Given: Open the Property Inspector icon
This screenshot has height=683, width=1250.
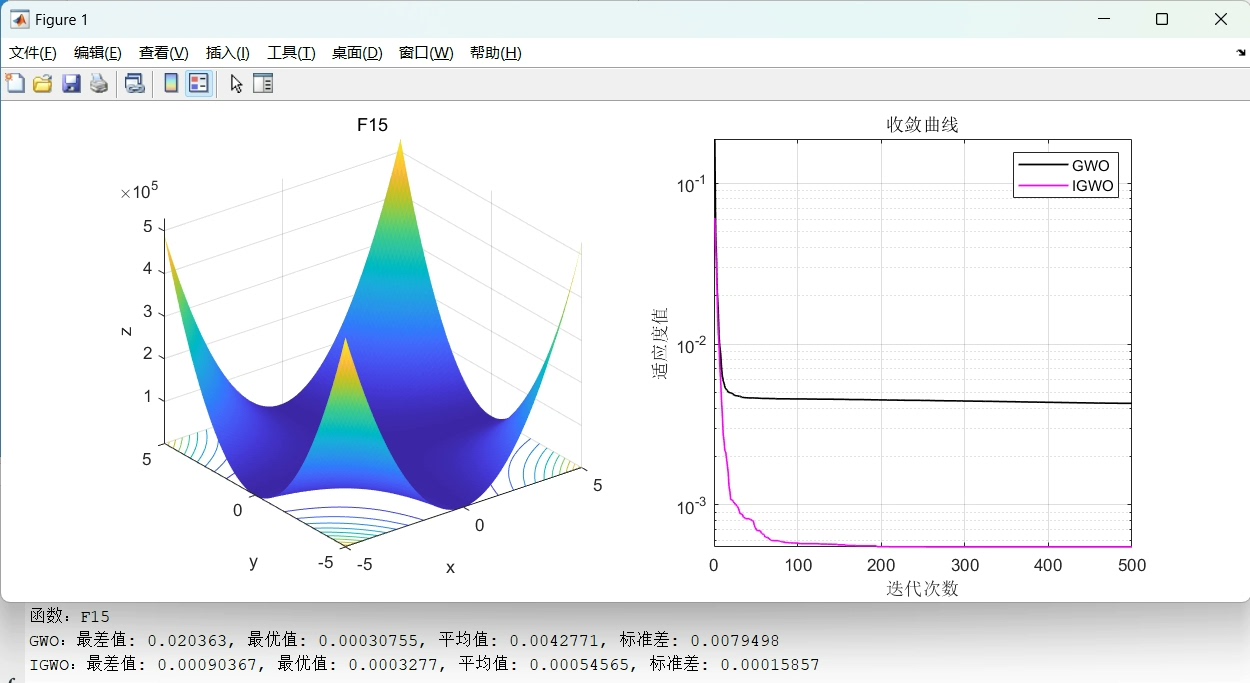Looking at the screenshot, I should pyautogui.click(x=262, y=83).
